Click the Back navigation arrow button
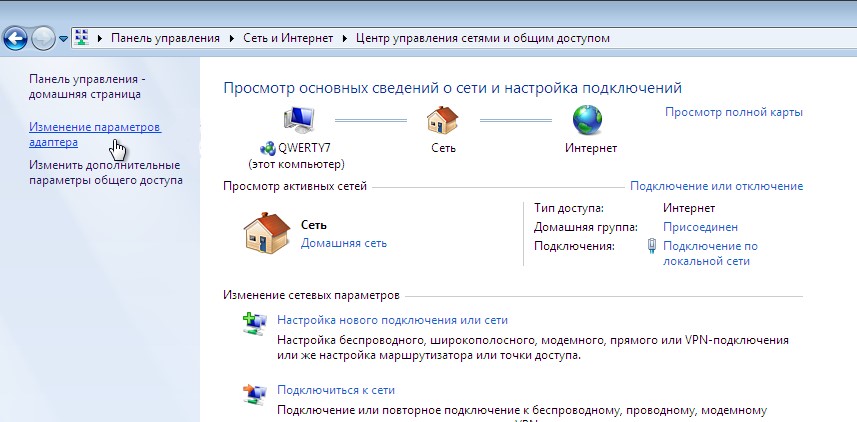Viewport: 857px width, 422px height. [15, 39]
